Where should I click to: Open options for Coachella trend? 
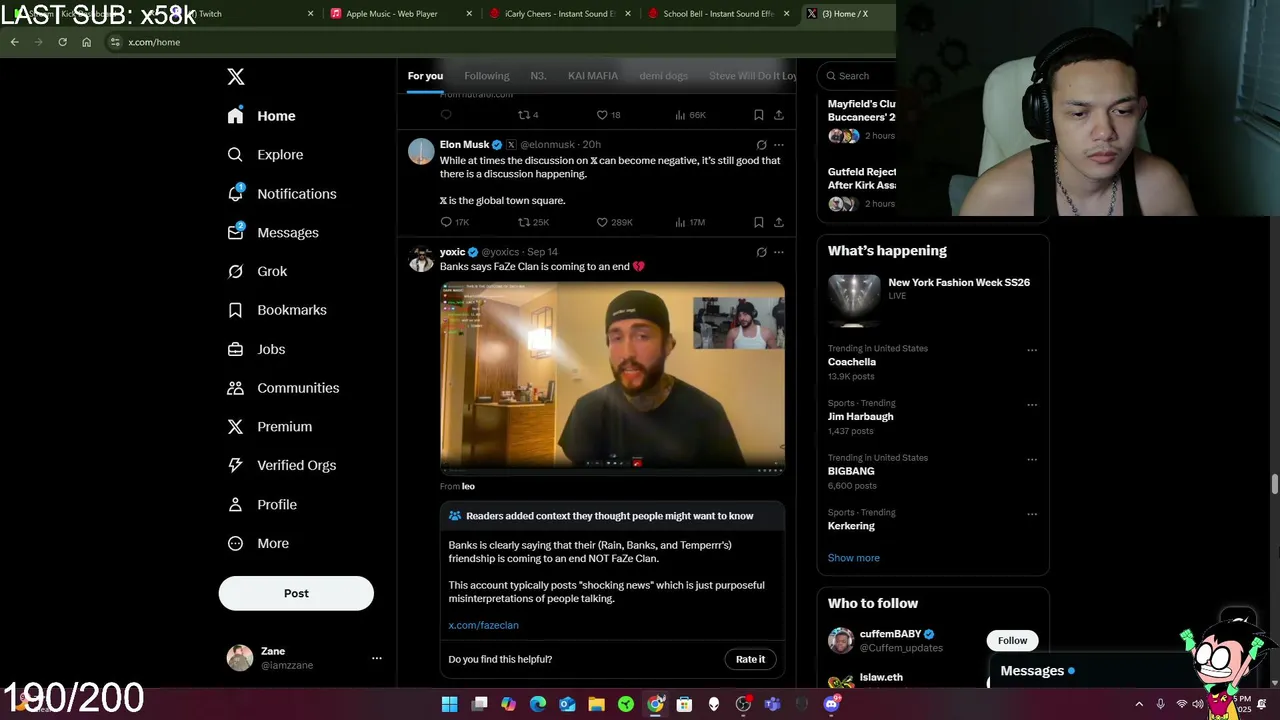pyautogui.click(x=1032, y=350)
